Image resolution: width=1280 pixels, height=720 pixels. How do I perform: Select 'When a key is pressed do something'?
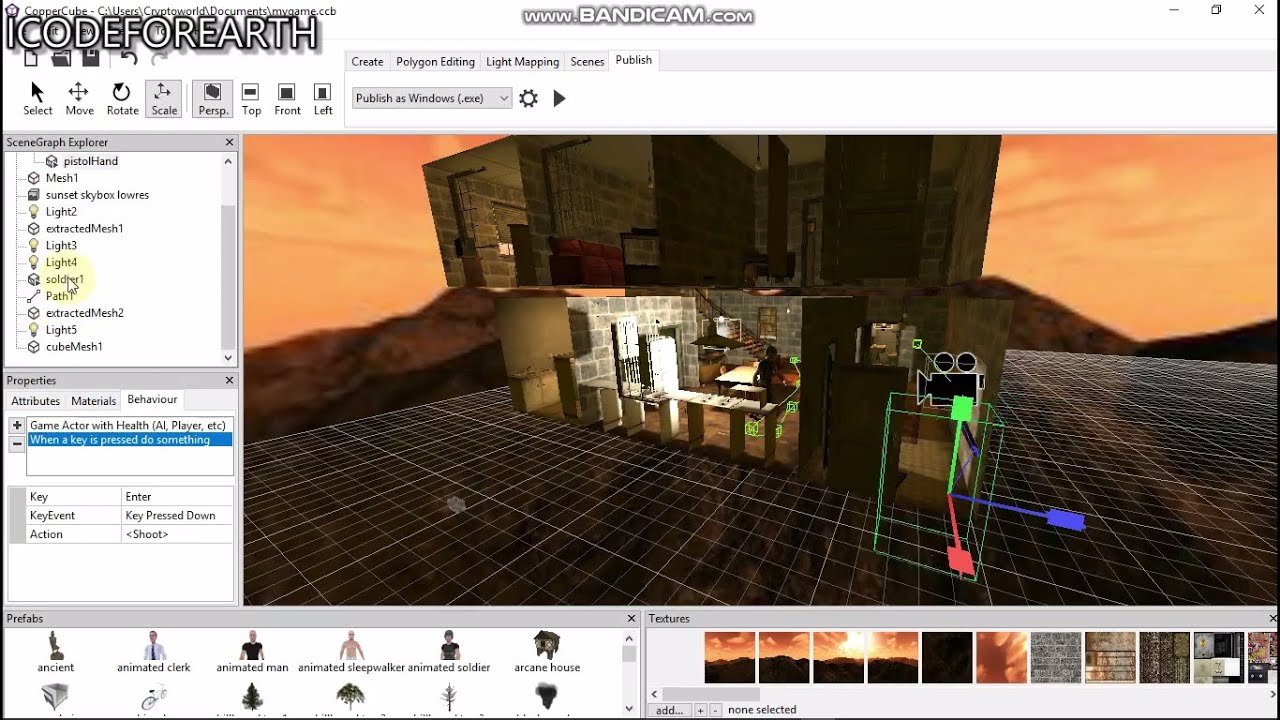tap(130, 440)
